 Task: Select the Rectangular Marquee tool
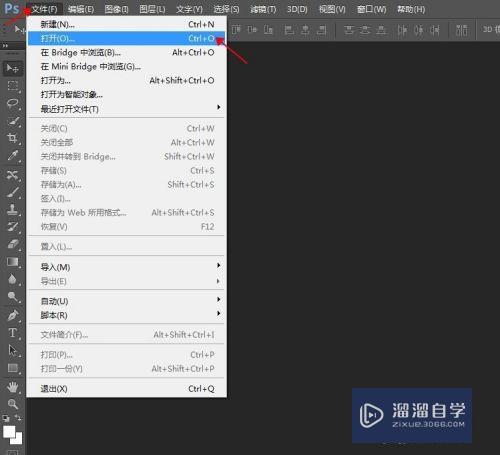coord(13,86)
